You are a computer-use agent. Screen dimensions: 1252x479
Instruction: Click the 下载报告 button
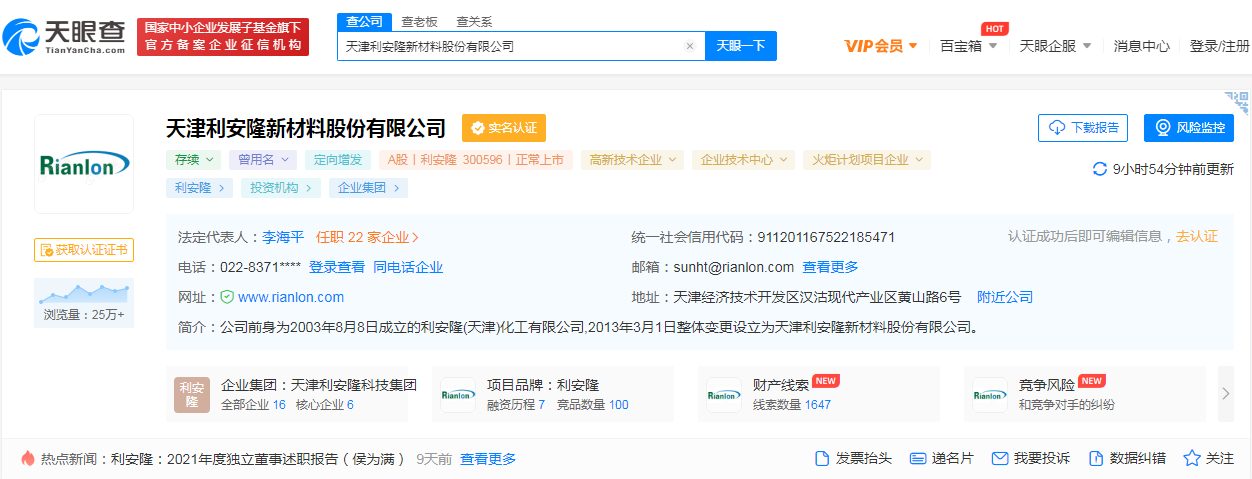pyautogui.click(x=1083, y=128)
